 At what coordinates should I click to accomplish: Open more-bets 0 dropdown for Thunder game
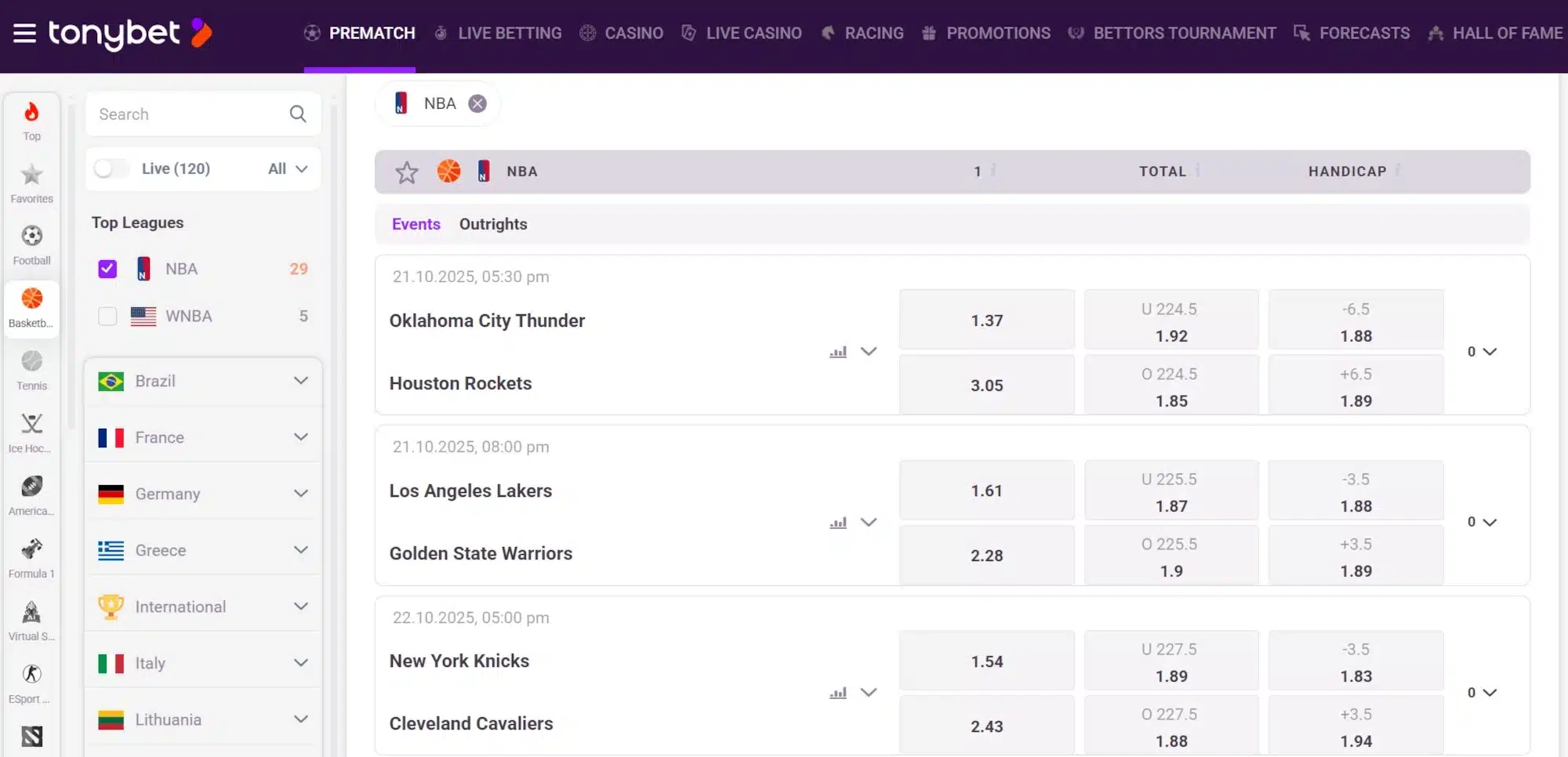pos(1482,352)
